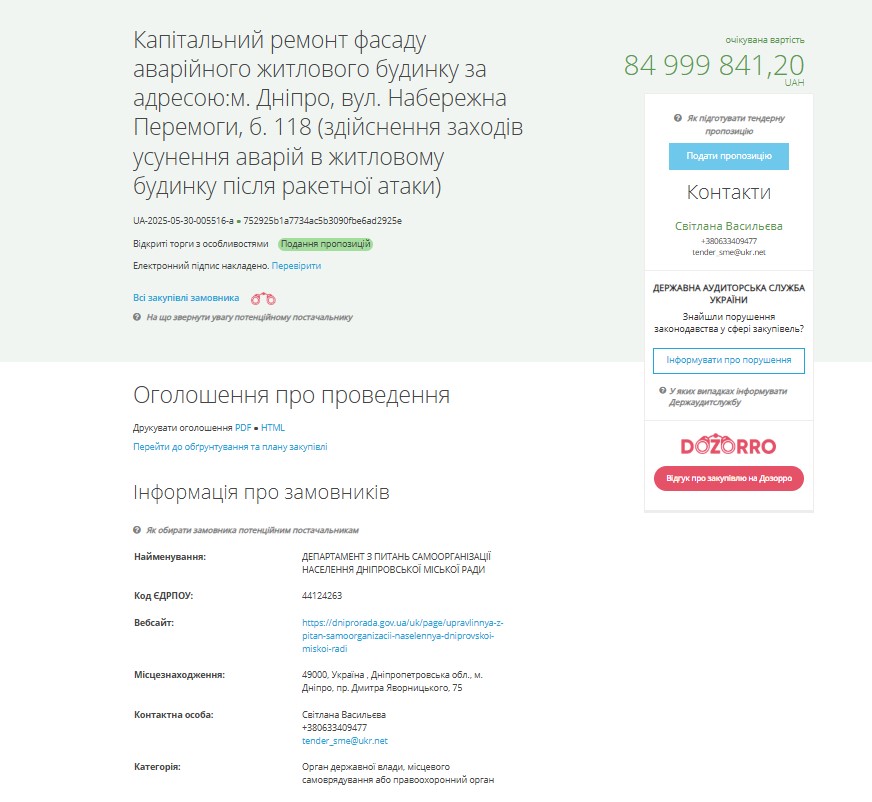Click Інформувати про порушення button
The width and height of the screenshot is (872, 802).
(729, 360)
